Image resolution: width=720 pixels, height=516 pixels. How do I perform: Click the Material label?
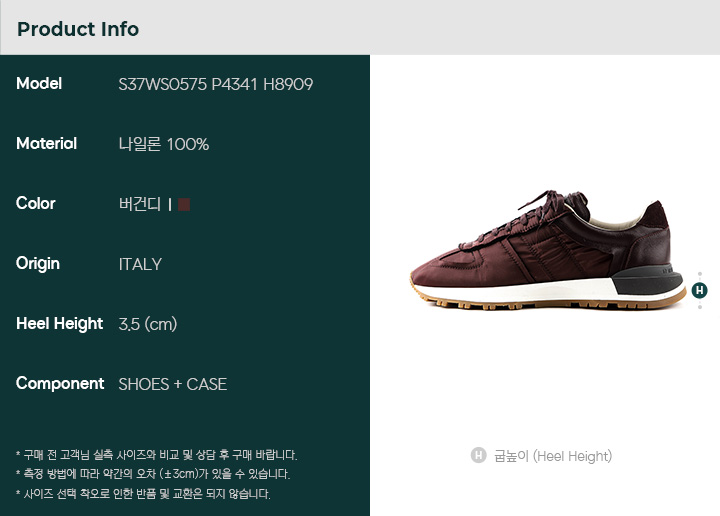click(x=47, y=144)
